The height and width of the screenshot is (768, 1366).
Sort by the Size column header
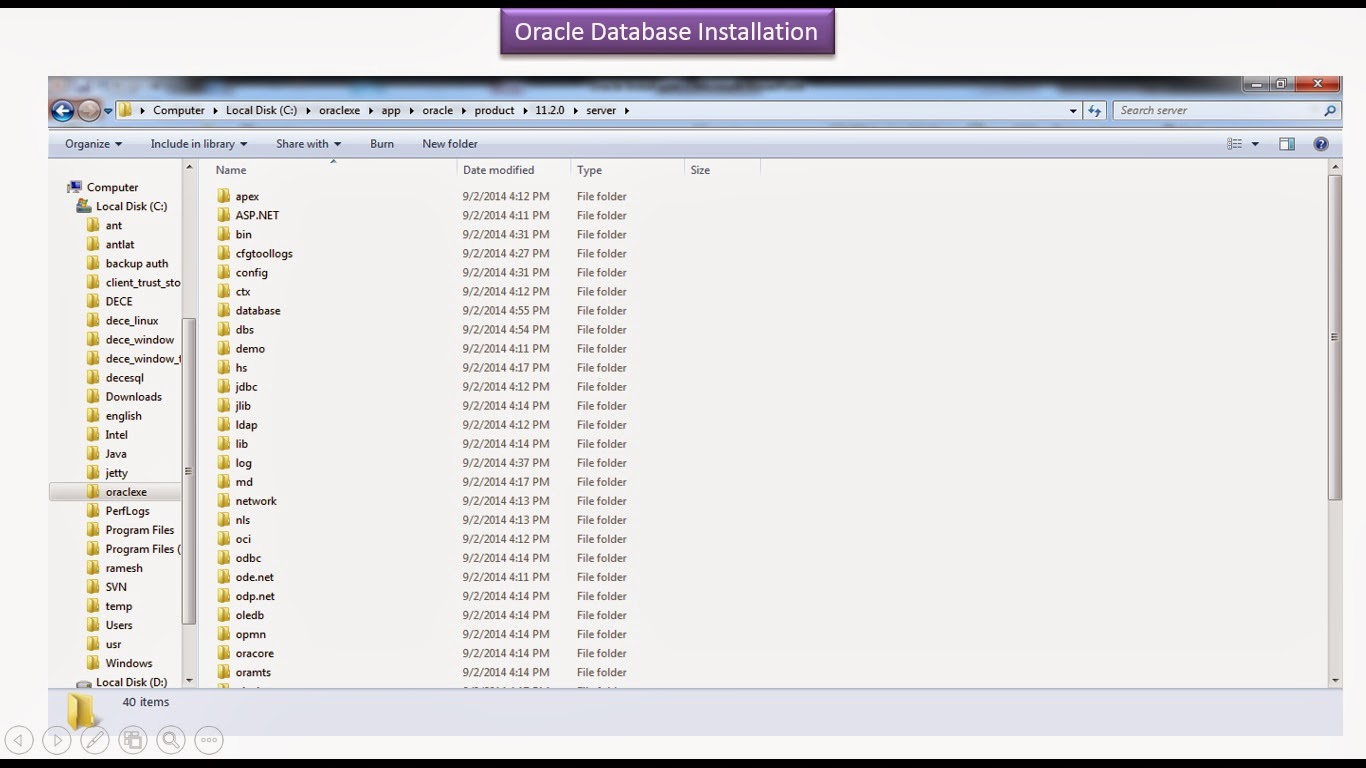click(x=722, y=170)
